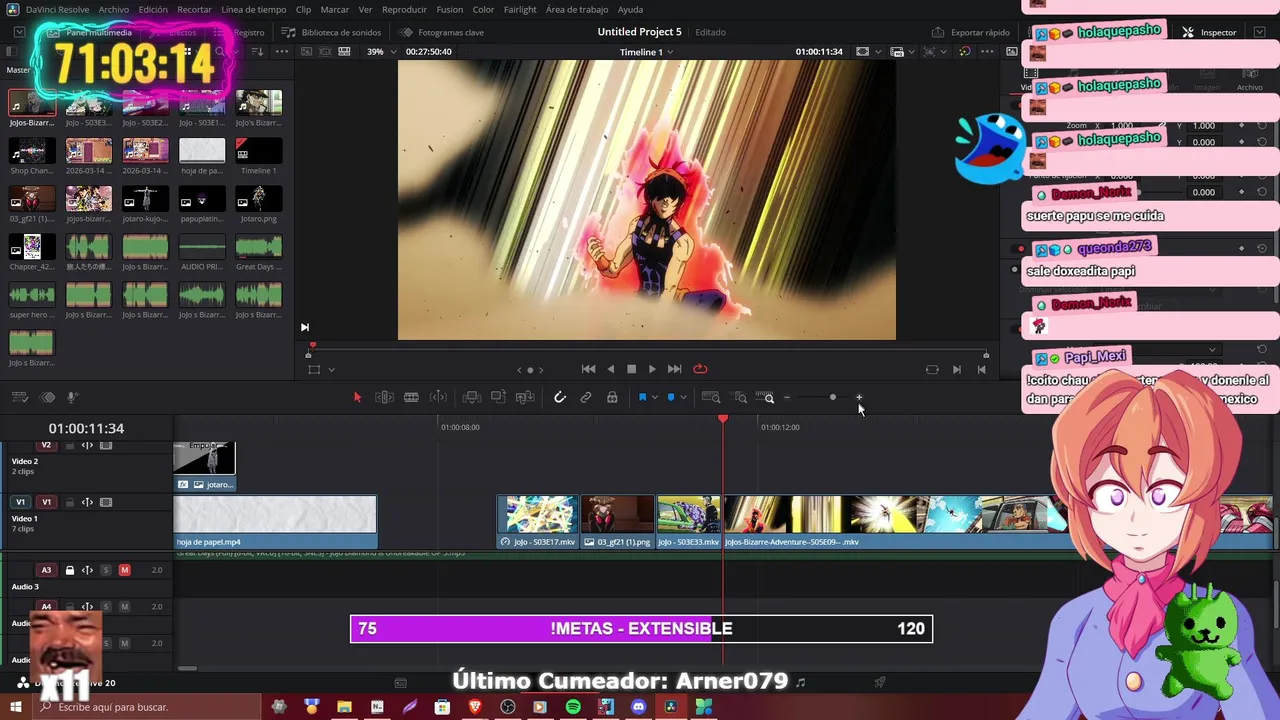Click Exportar rápido button
This screenshot has width=1280, height=720.
click(x=971, y=32)
